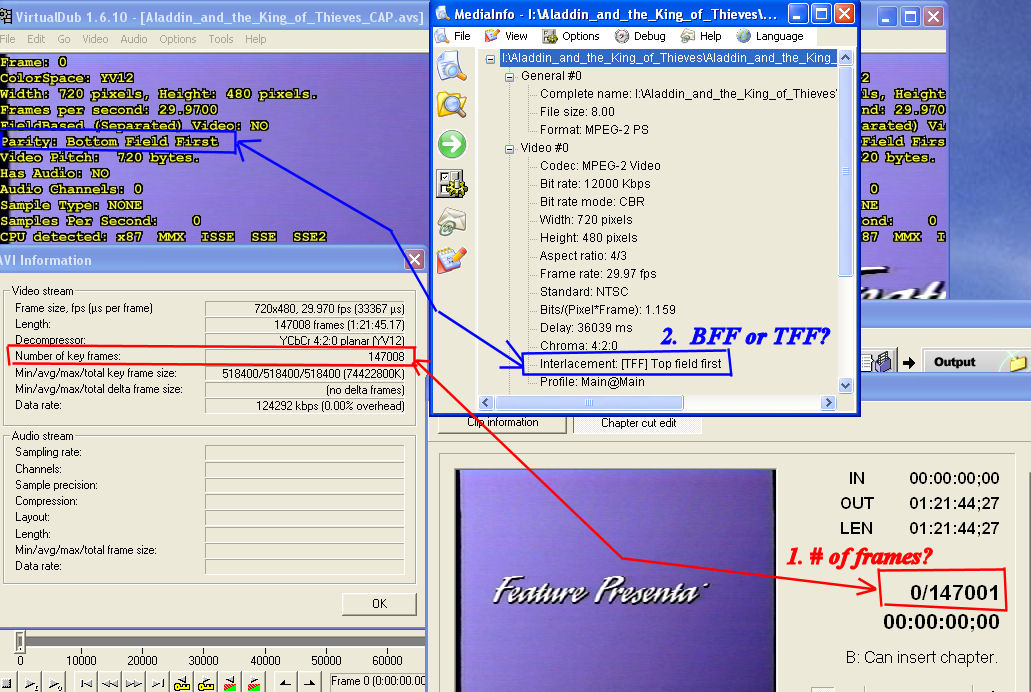Click previous key frame icon with key
The image size is (1031, 692).
tap(182, 684)
